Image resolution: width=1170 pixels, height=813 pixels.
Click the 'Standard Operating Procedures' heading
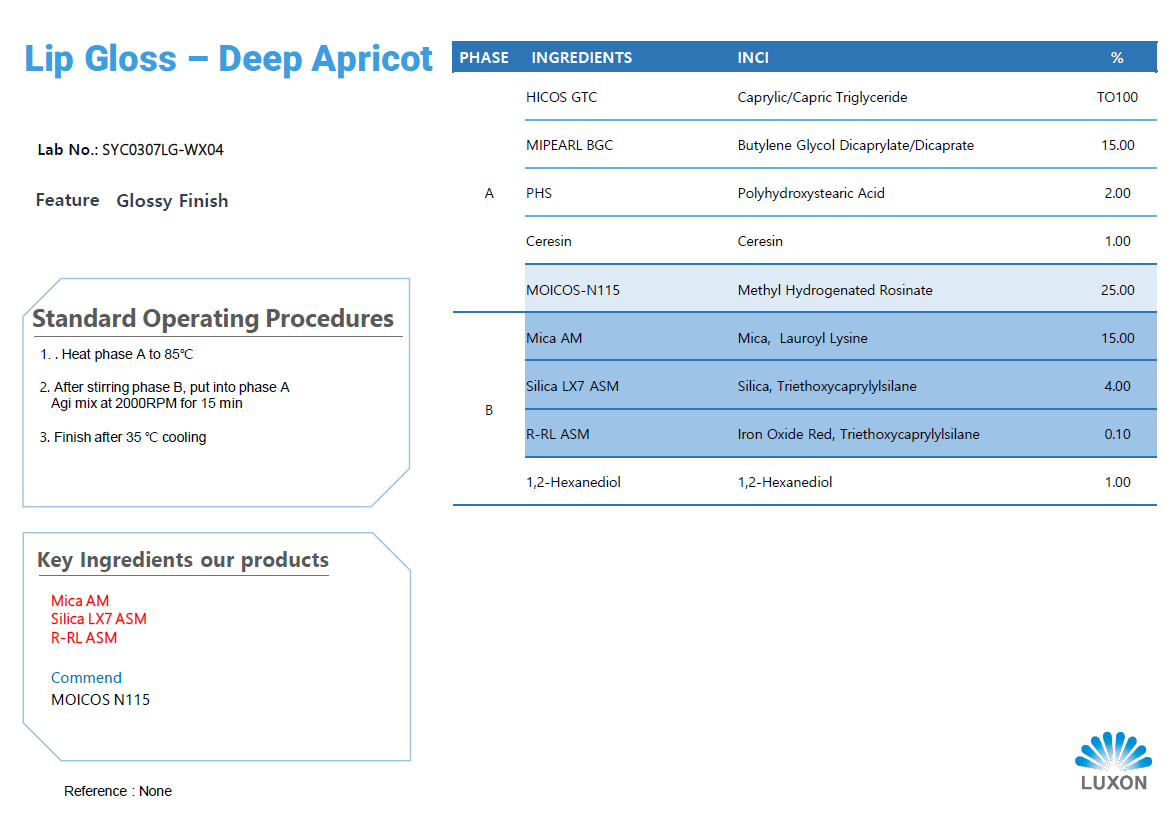click(x=213, y=318)
